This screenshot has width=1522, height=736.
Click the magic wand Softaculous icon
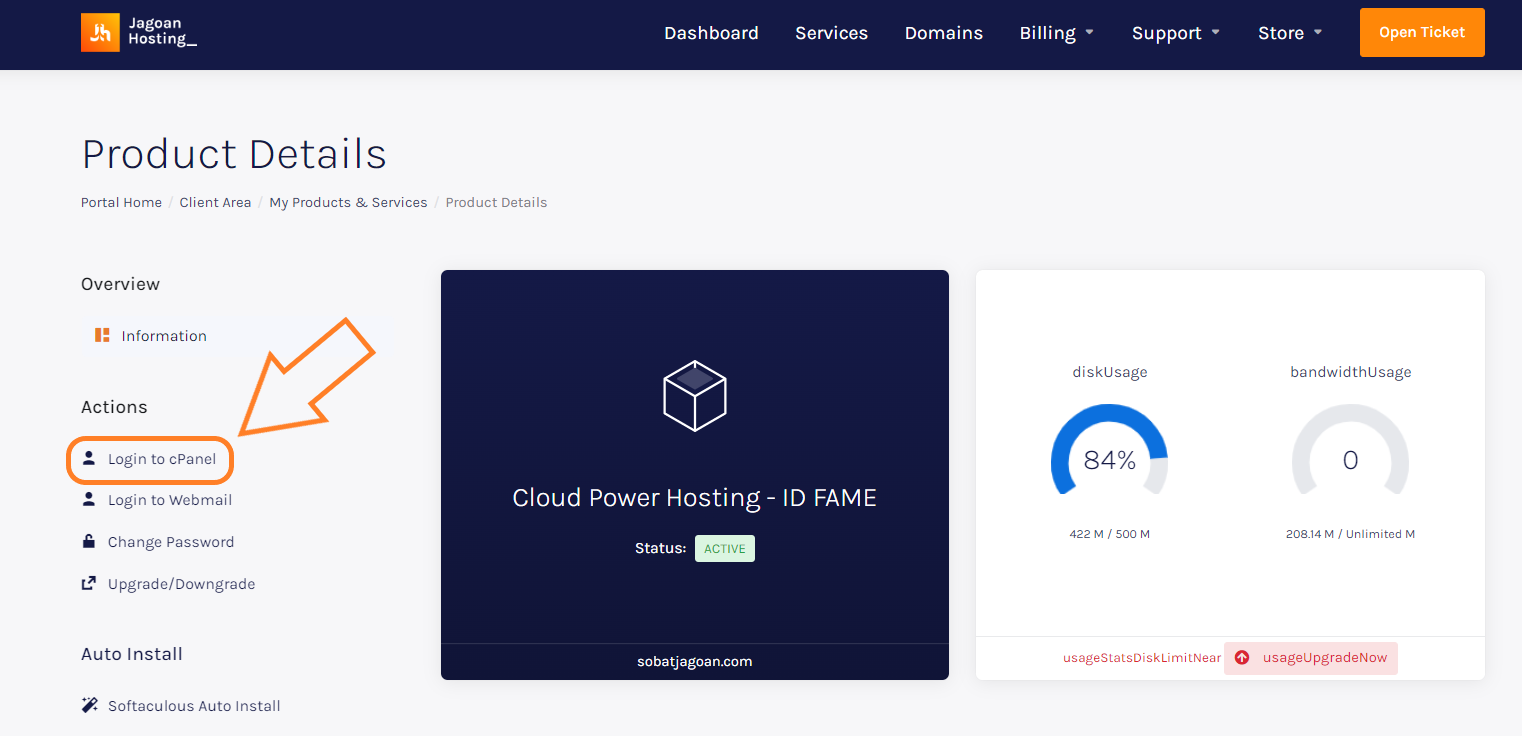90,705
